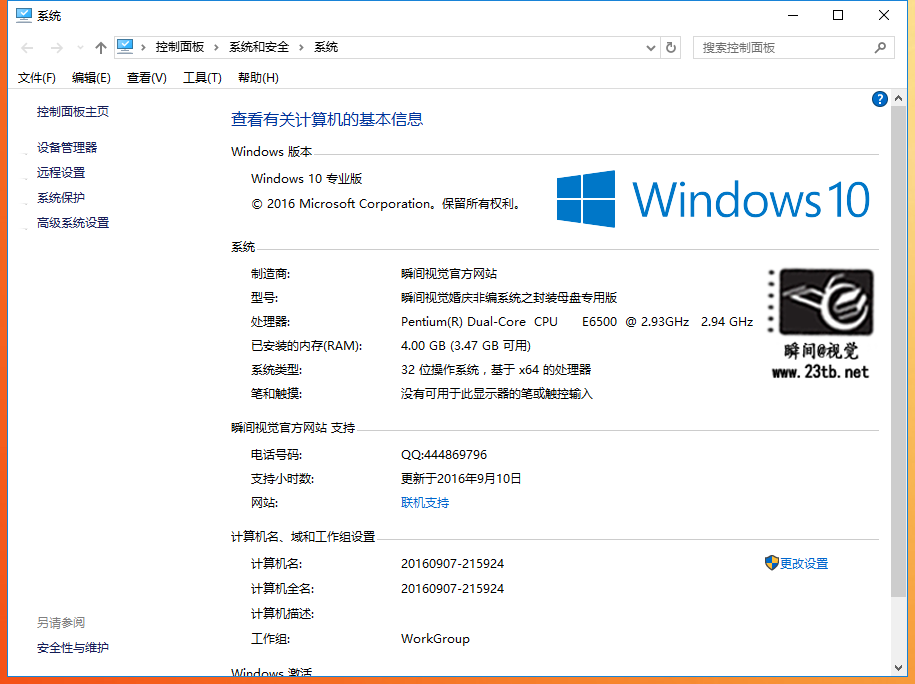
Task: Open the 帮助(H) menu
Action: point(258,78)
